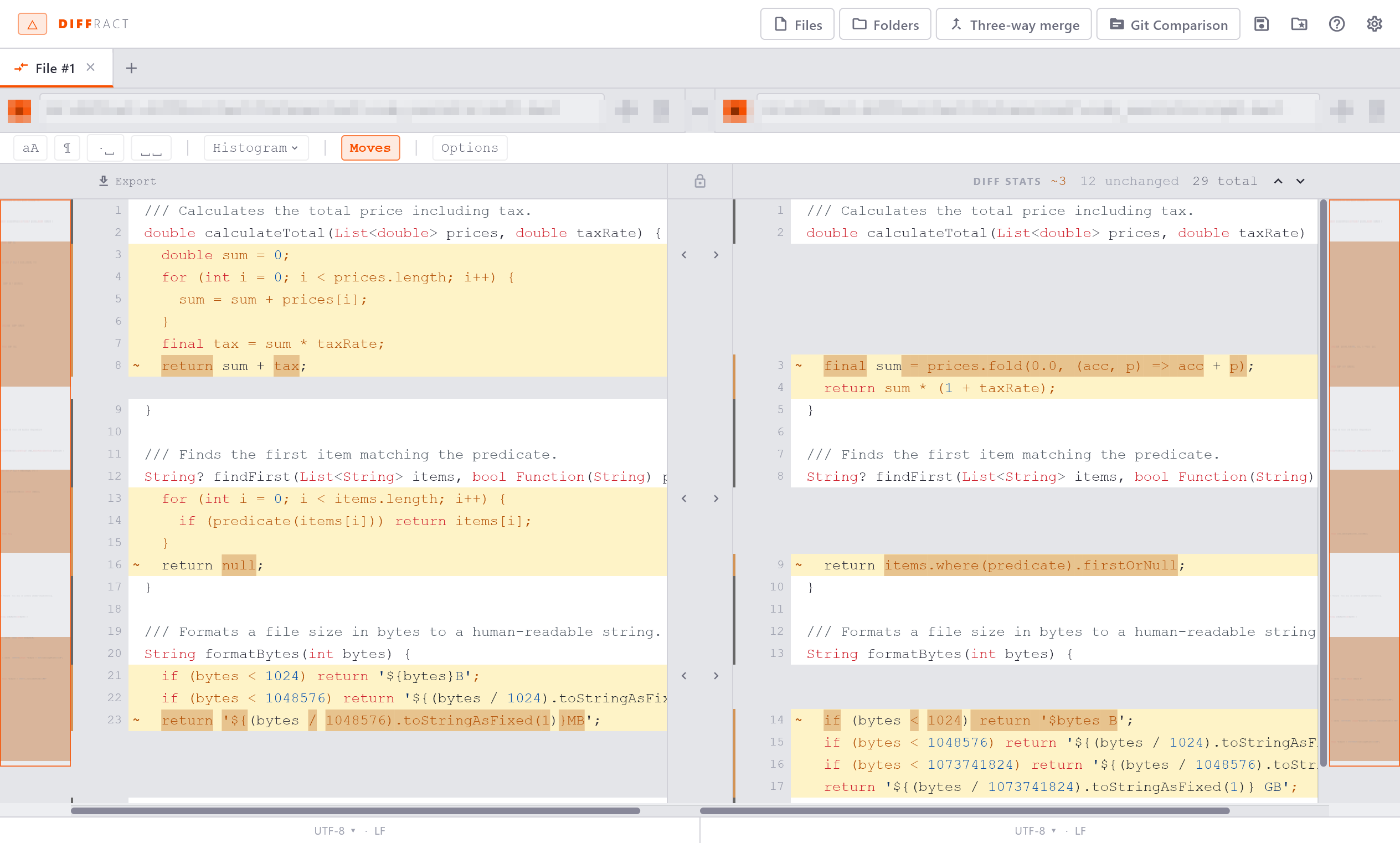Switch to the File #1 tab
This screenshot has height=843, width=1400.
coord(56,68)
